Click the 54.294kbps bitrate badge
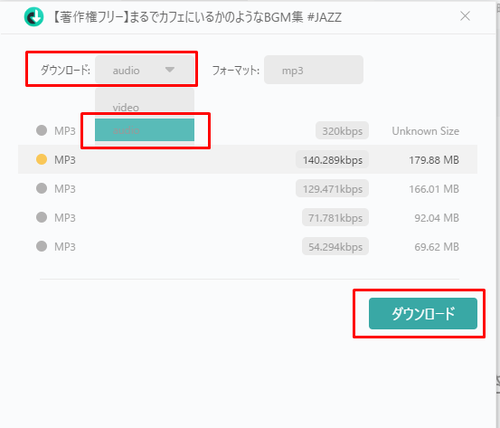Viewport: 500px width, 428px height. (x=335, y=247)
